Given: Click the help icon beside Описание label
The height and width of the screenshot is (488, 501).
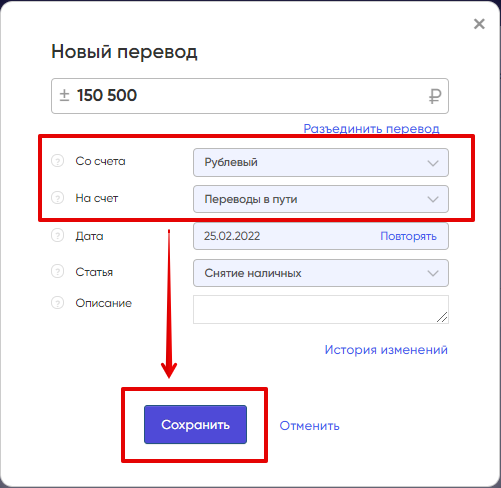Looking at the screenshot, I should pyautogui.click(x=57, y=303).
